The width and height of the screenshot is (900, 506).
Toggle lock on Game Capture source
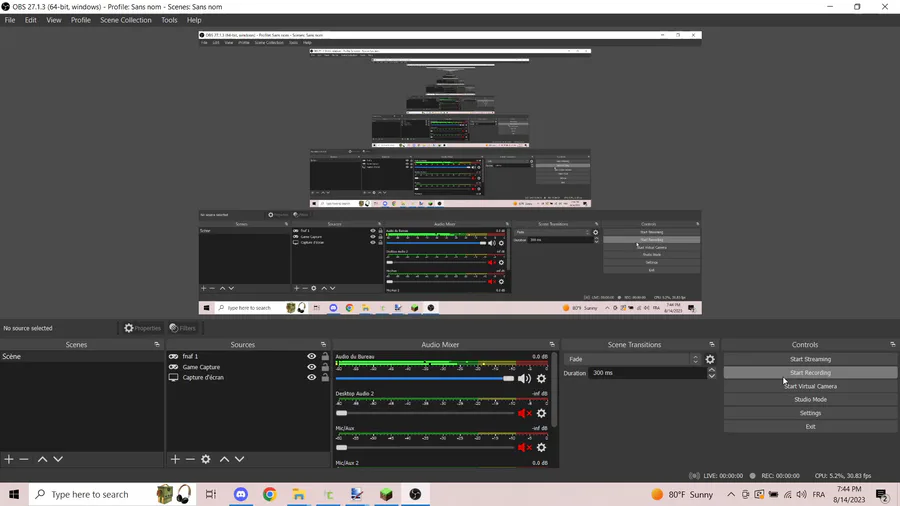coord(325,367)
